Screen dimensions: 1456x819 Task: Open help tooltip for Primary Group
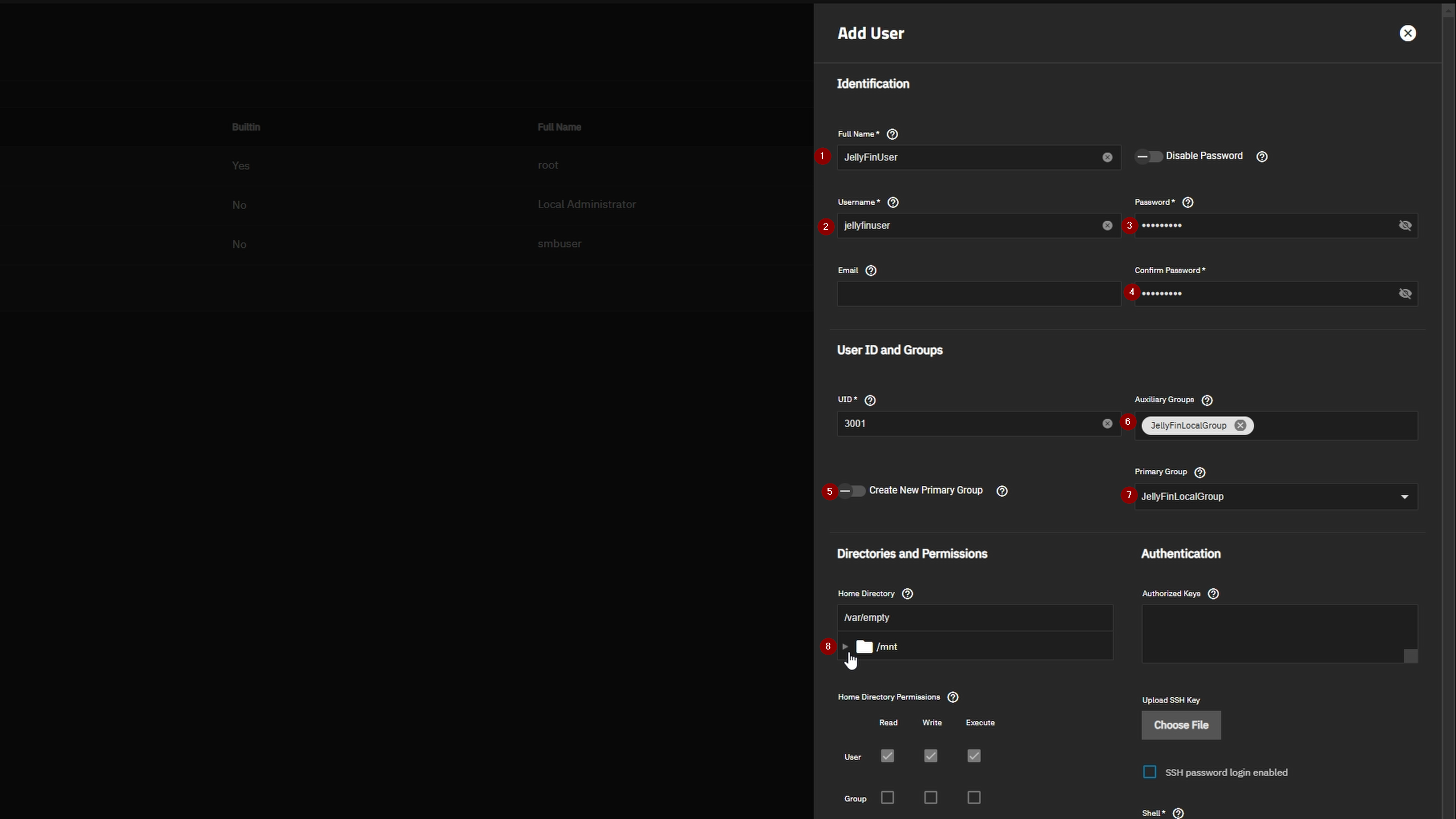(x=1199, y=473)
